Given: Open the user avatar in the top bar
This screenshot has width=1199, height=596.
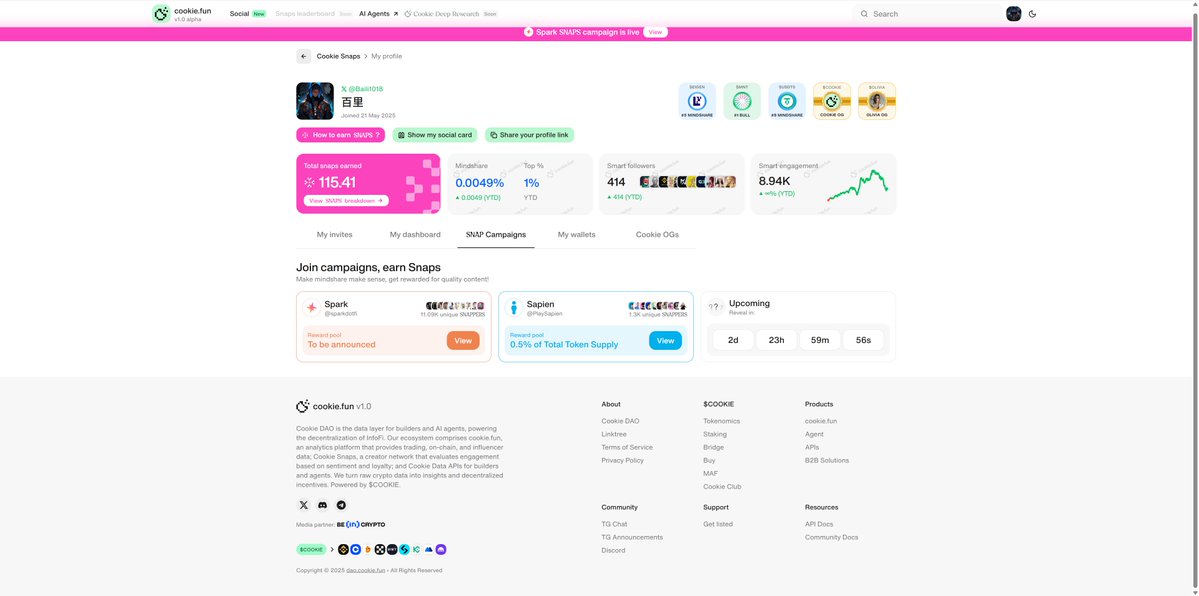Looking at the screenshot, I should tap(1013, 14).
